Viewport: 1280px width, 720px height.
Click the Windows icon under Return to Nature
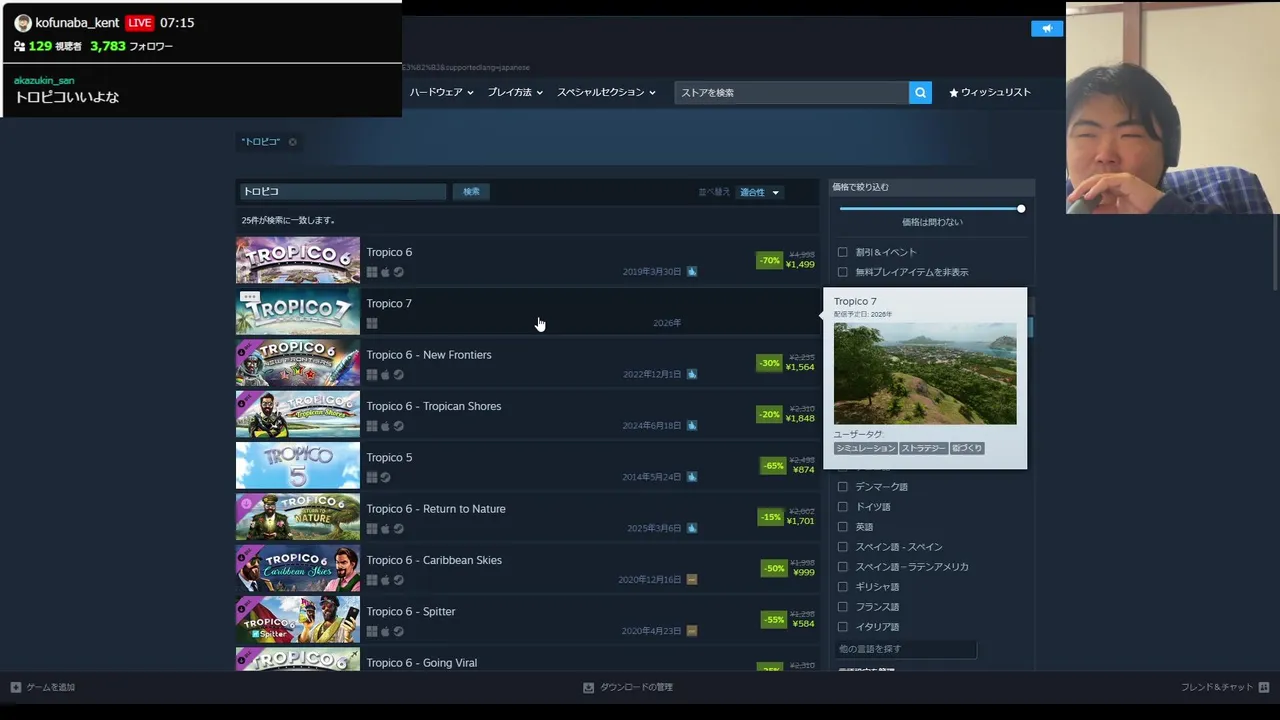372,529
